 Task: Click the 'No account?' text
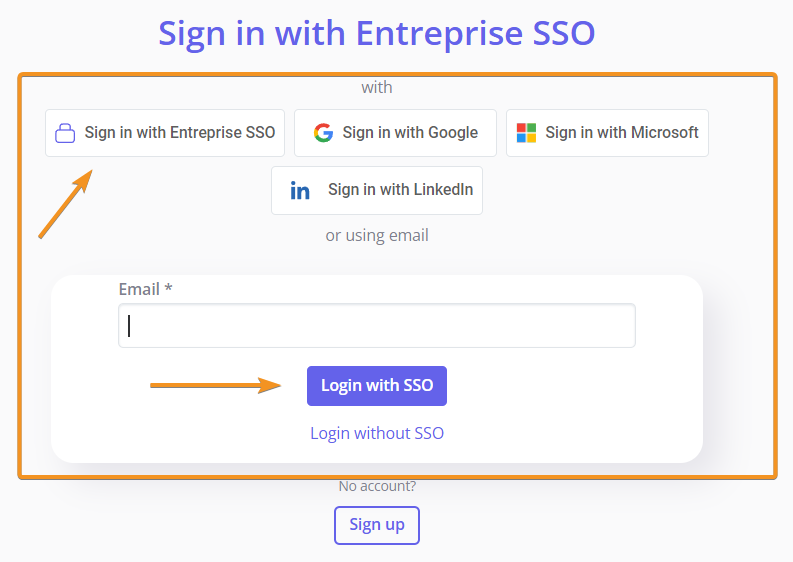tap(377, 486)
